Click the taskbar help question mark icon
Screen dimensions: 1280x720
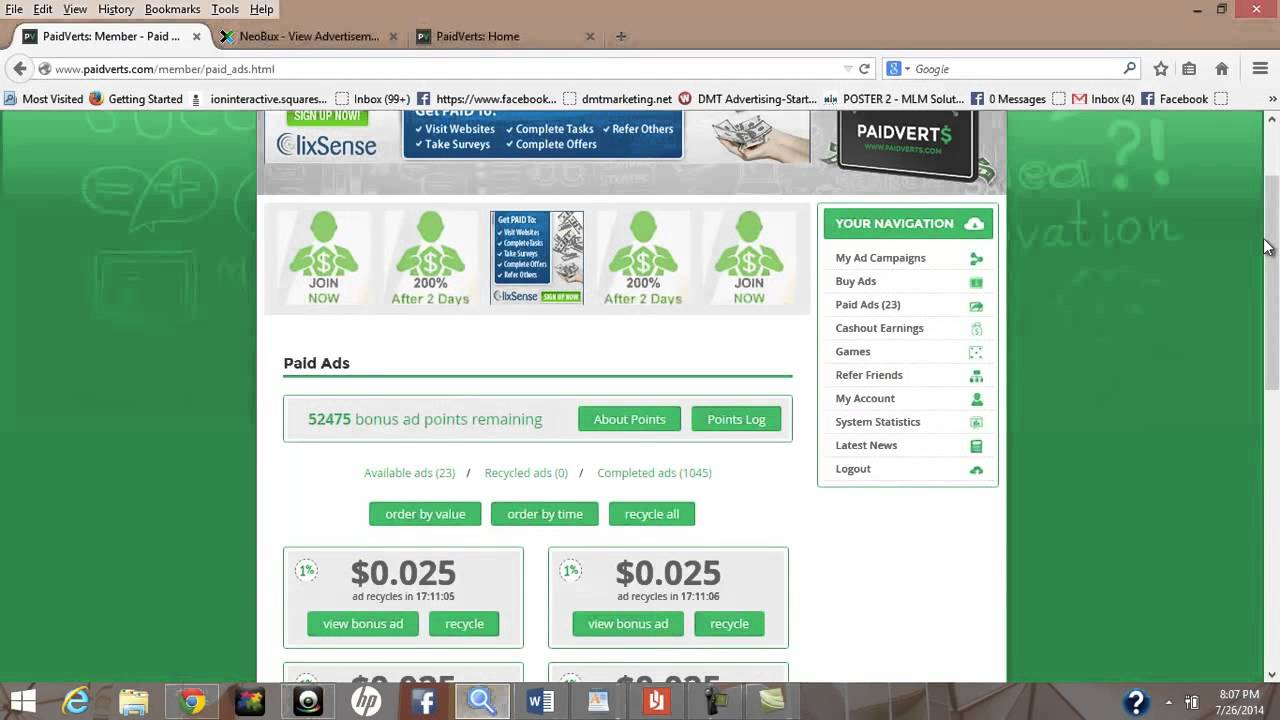(x=1136, y=701)
